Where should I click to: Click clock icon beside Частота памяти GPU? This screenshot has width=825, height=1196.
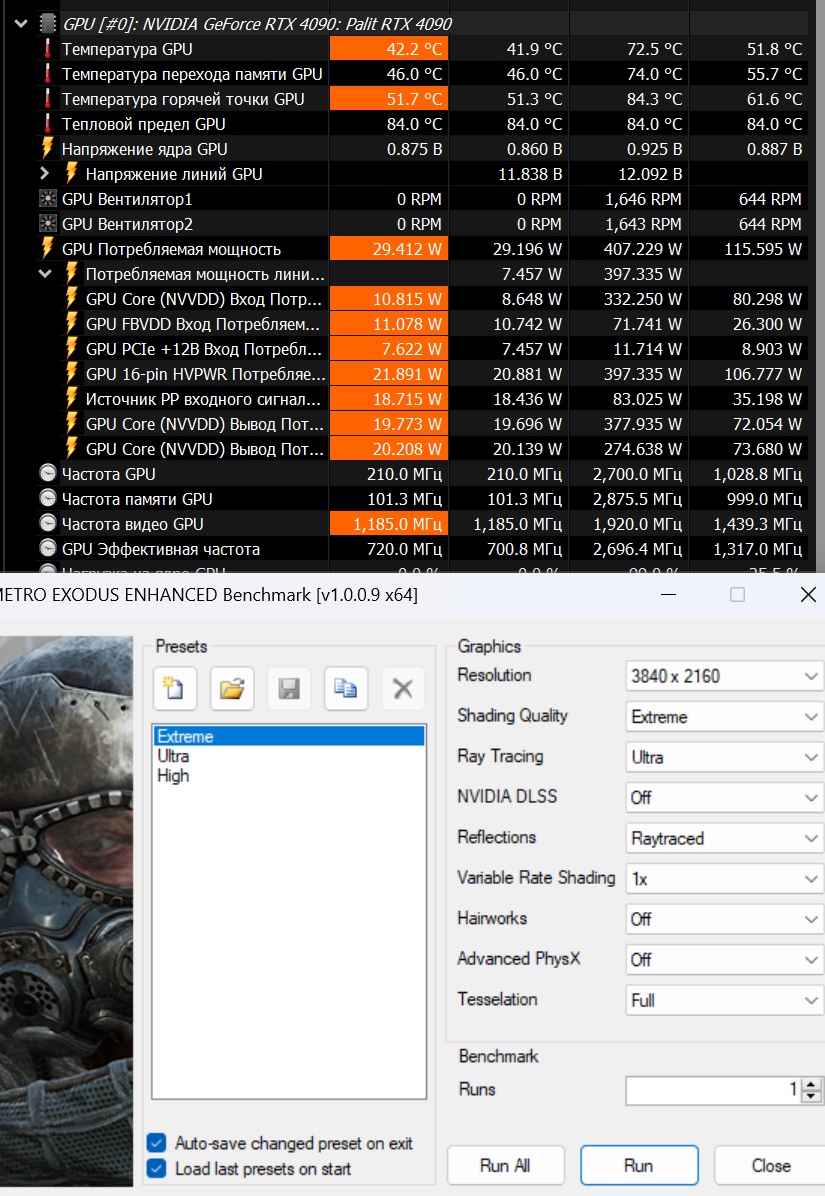pos(47,499)
